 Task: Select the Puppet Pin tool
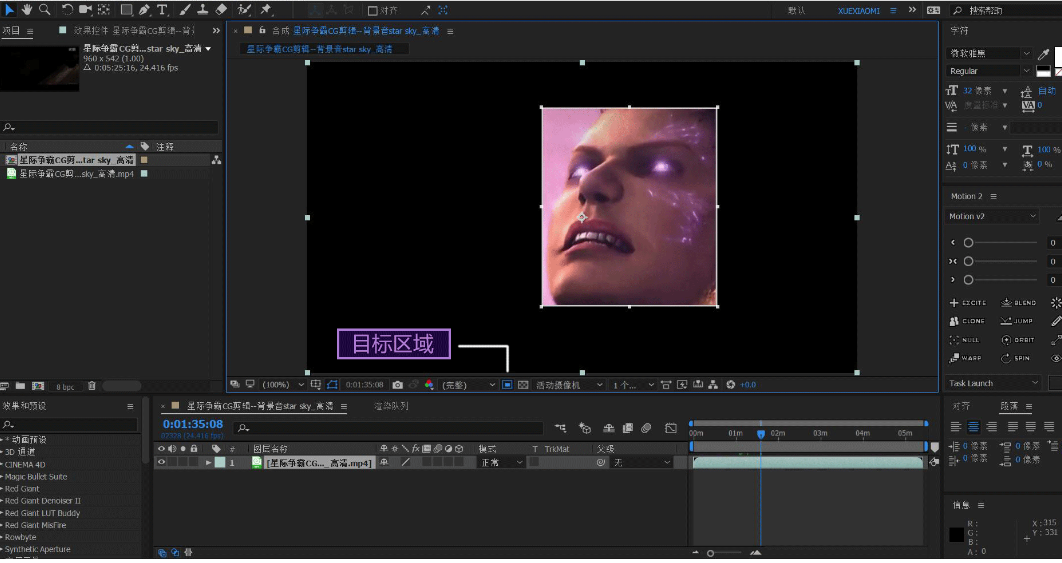click(x=266, y=9)
